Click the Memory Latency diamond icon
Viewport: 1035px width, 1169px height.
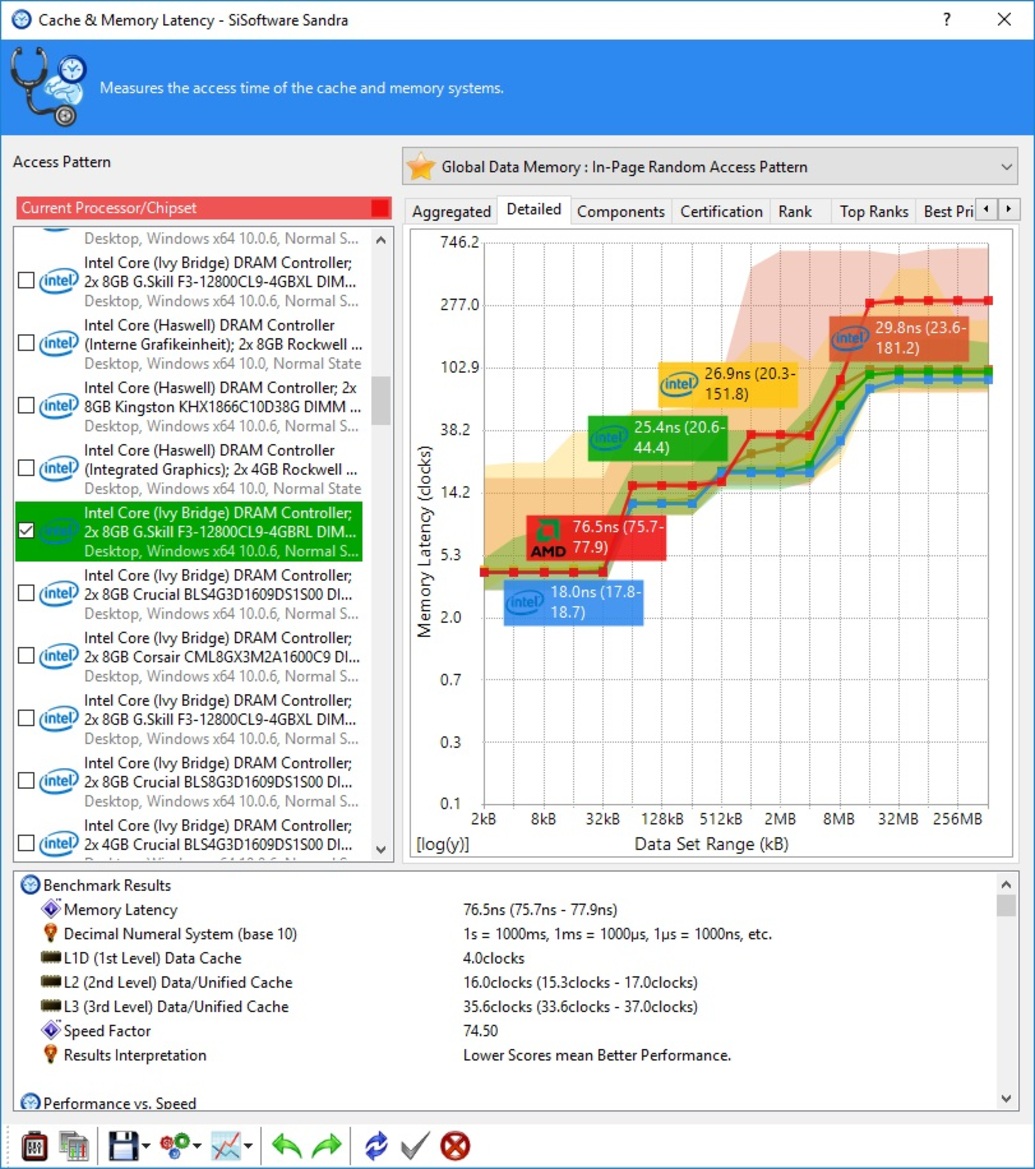pyautogui.click(x=51, y=909)
